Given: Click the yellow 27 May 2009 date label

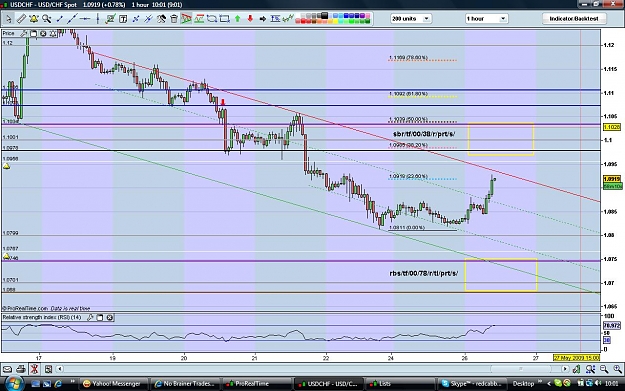Looking at the screenshot, I should point(576,358).
